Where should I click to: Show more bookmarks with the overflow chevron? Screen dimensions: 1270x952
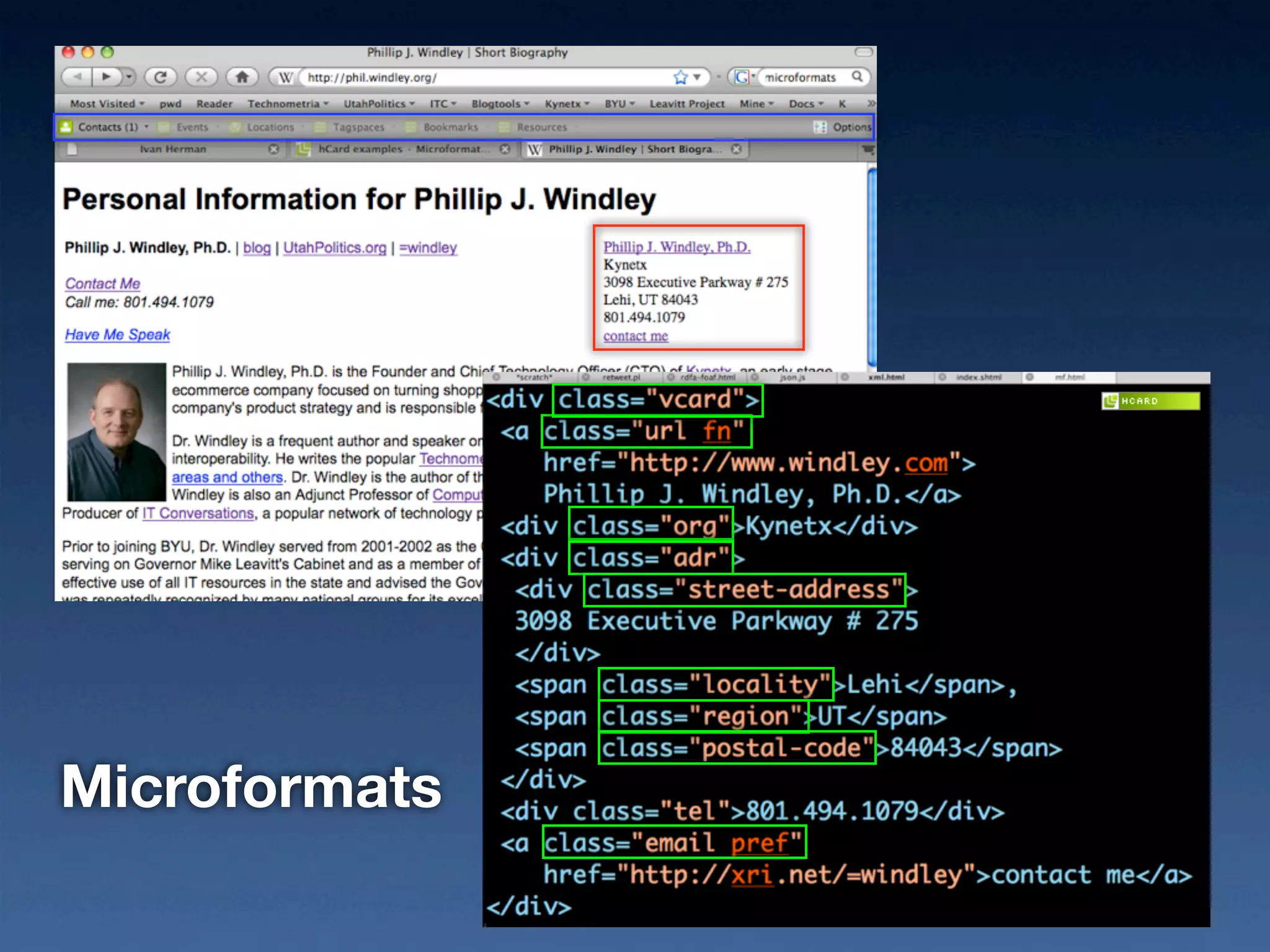[x=871, y=103]
